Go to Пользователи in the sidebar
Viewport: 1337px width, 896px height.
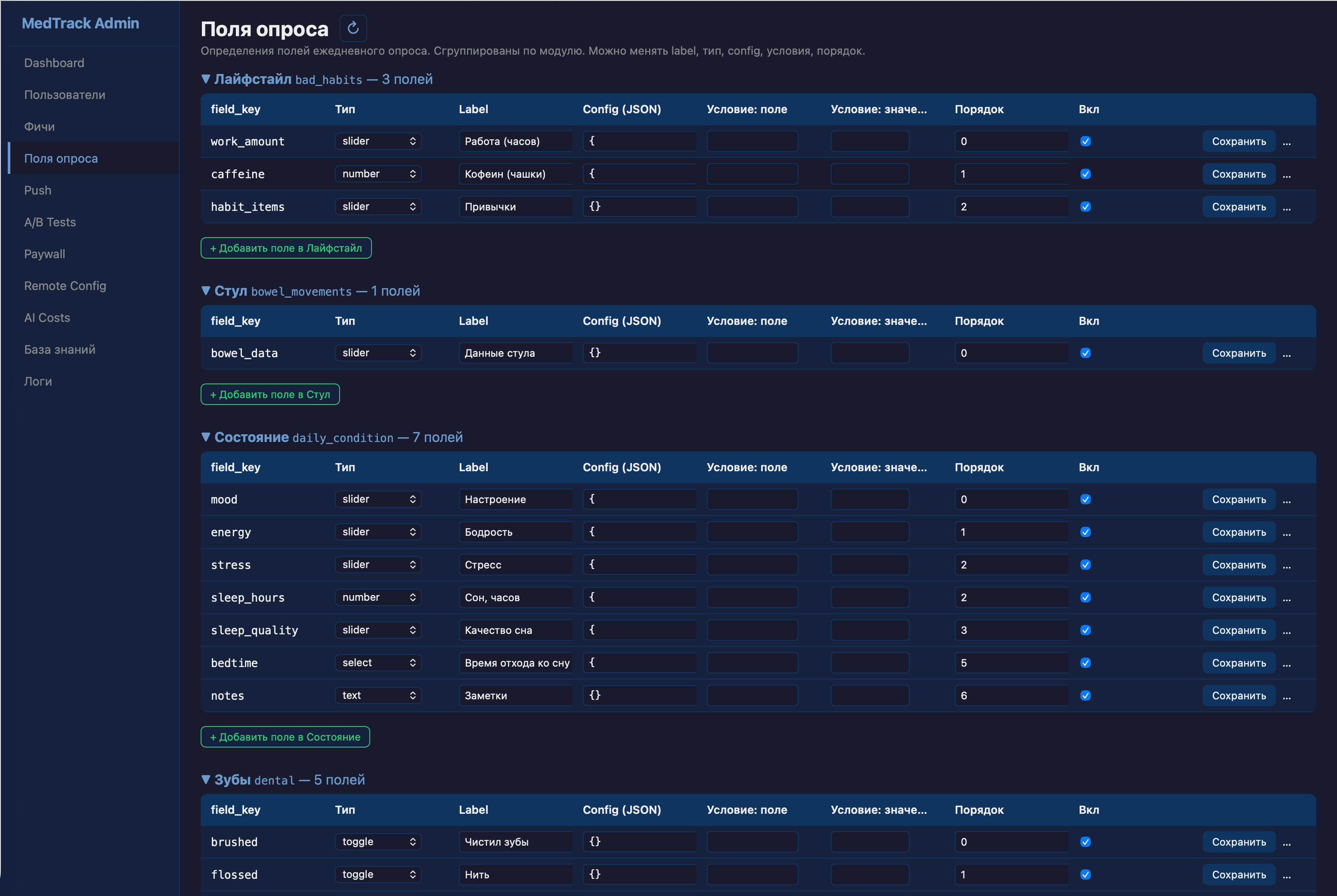coord(65,95)
